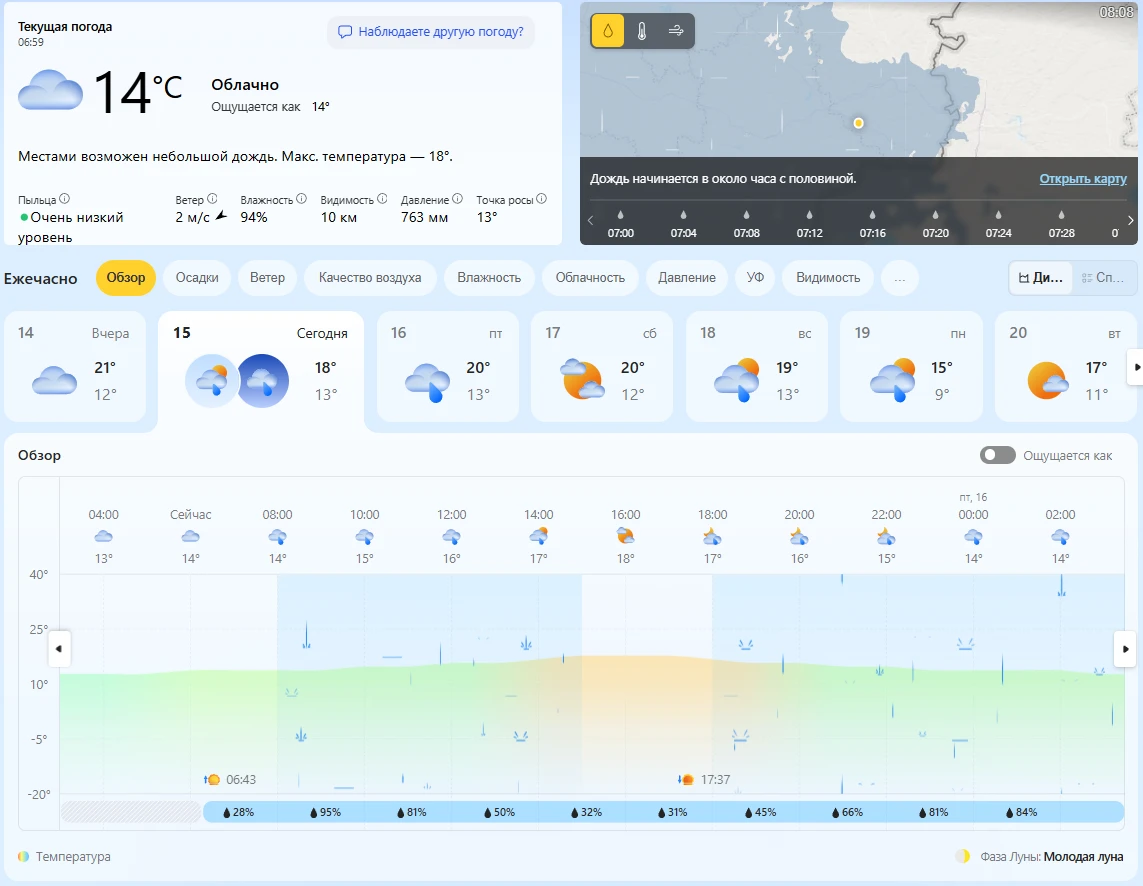This screenshot has width=1143, height=886.
Task: Click info icon next to Видимость
Action: (382, 198)
